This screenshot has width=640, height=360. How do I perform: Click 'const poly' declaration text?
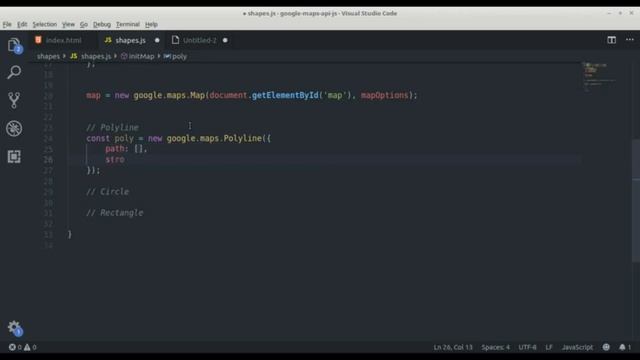click(110, 138)
